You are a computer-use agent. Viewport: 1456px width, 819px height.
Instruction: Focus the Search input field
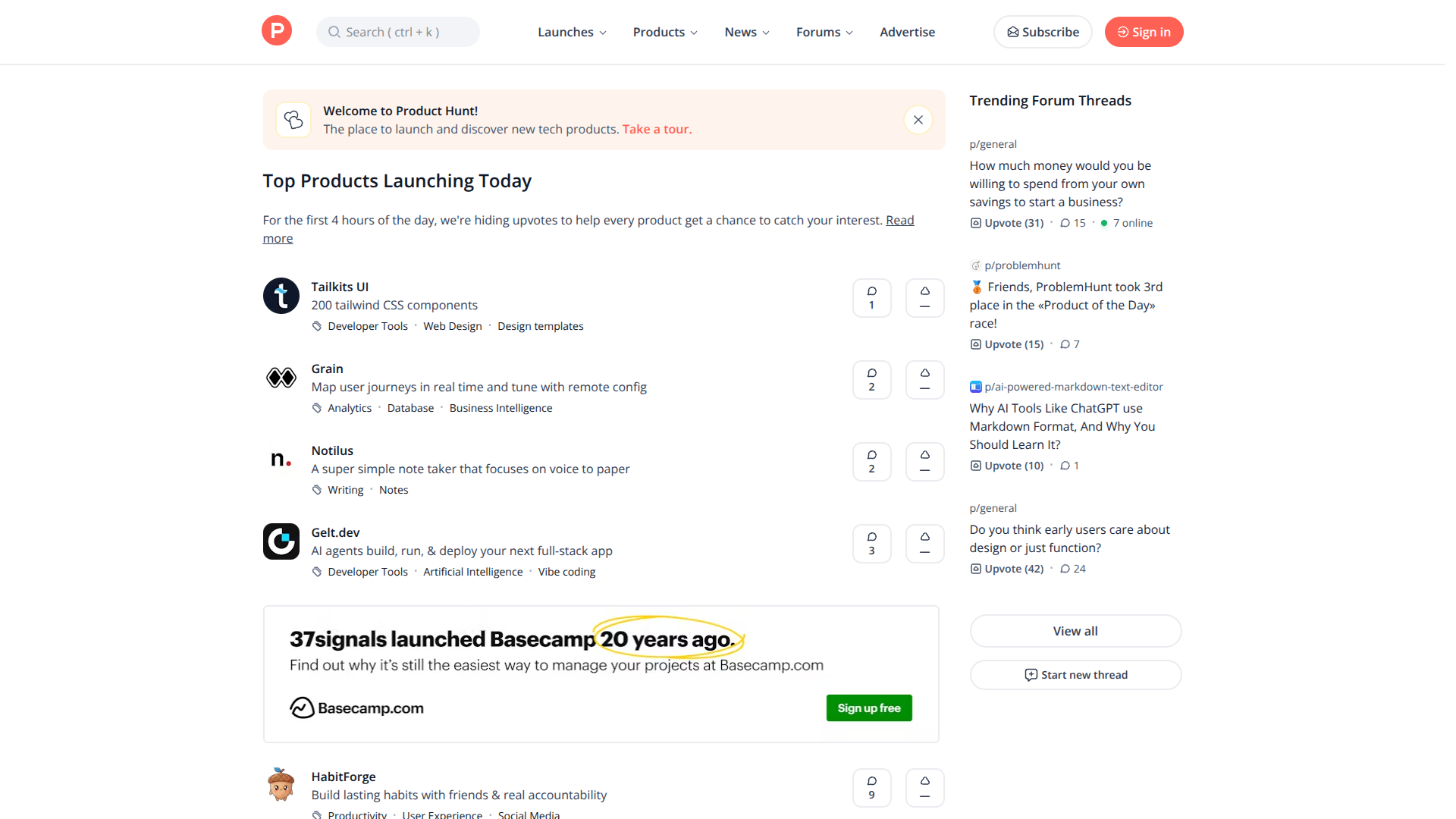tap(398, 32)
